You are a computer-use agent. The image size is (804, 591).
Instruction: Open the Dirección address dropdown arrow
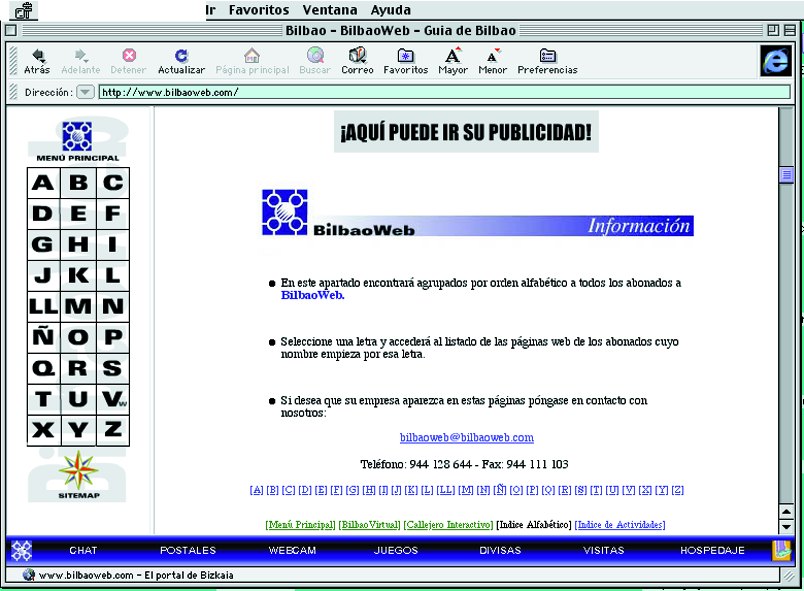click(x=85, y=92)
